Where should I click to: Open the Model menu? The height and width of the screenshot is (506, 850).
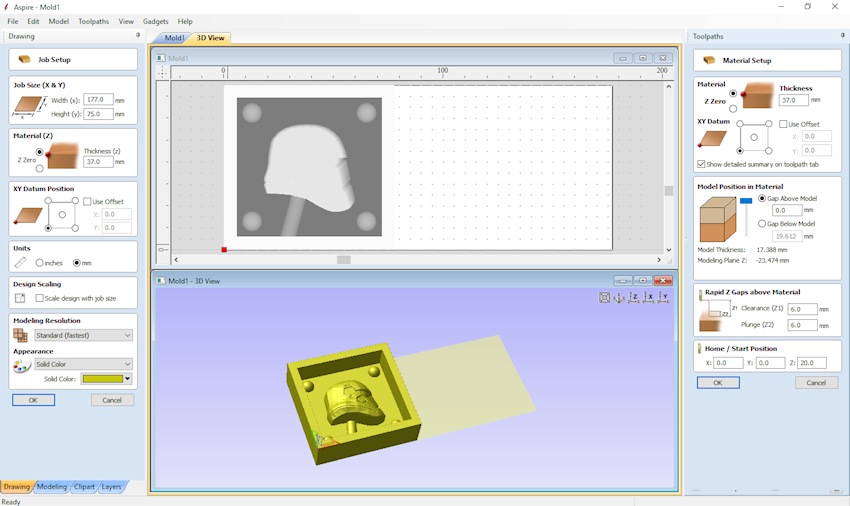point(59,21)
